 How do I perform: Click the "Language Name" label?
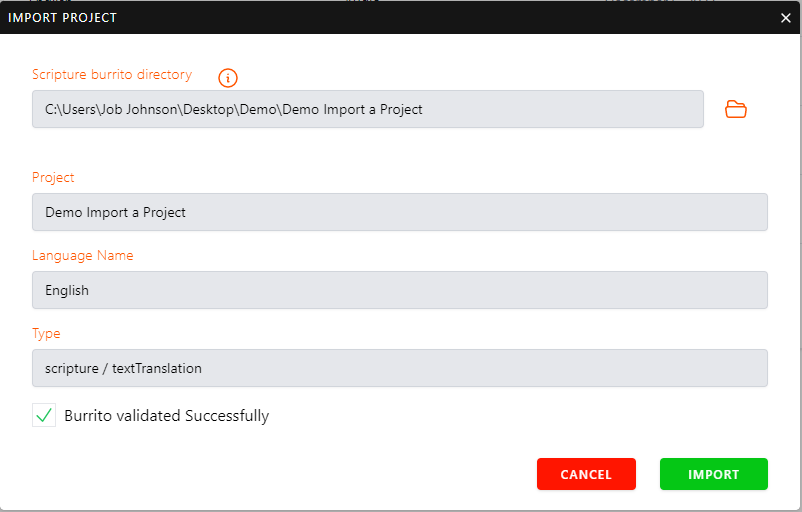tap(82, 255)
